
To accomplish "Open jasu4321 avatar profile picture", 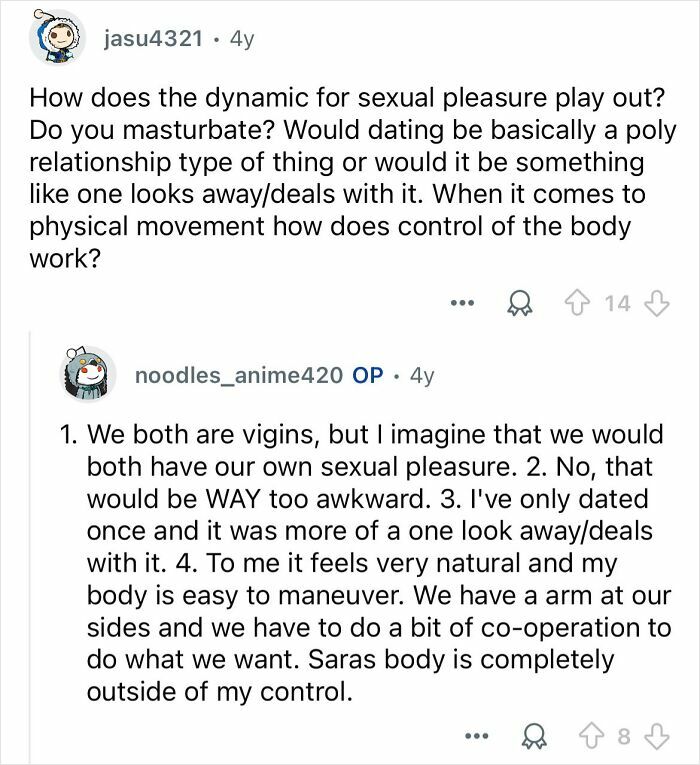I will [58, 37].
